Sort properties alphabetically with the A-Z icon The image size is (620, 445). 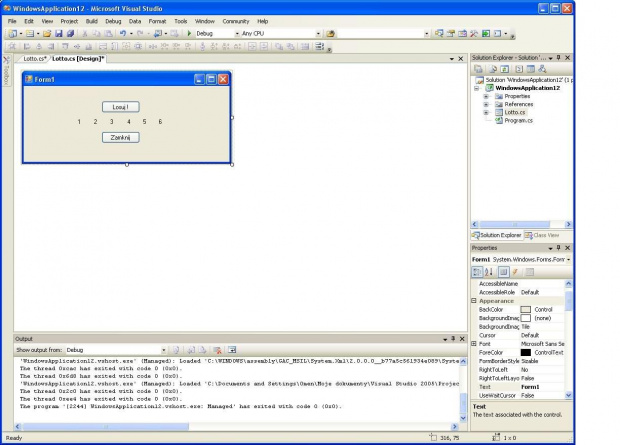(x=489, y=272)
